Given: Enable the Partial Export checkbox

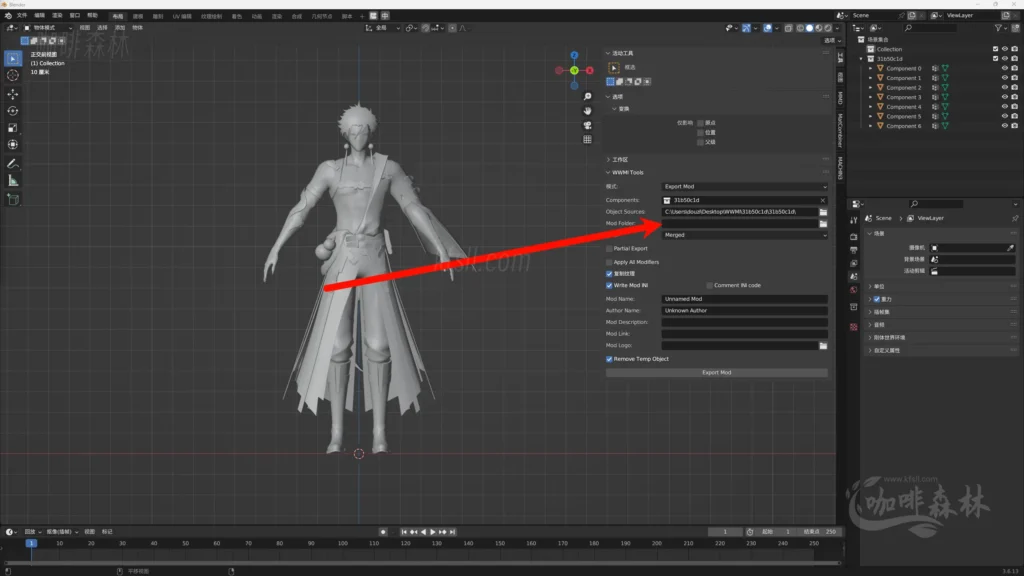Looking at the screenshot, I should tap(610, 248).
